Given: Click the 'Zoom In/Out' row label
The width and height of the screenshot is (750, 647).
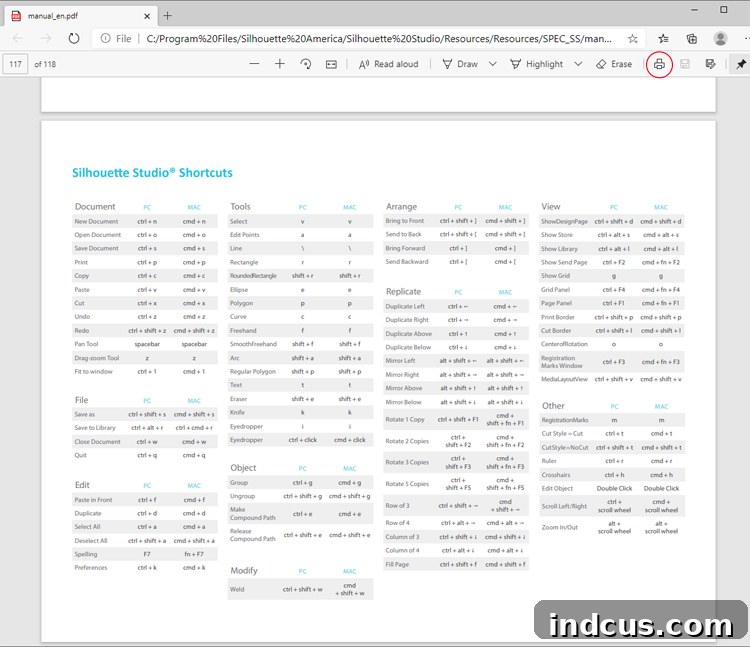Looking at the screenshot, I should coord(559,527).
